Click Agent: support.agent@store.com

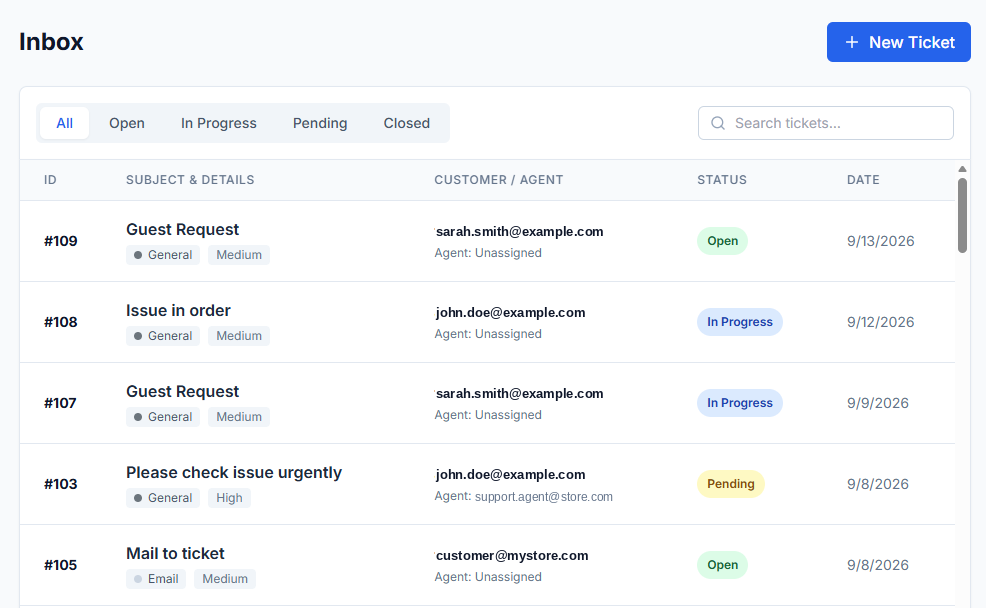523,497
